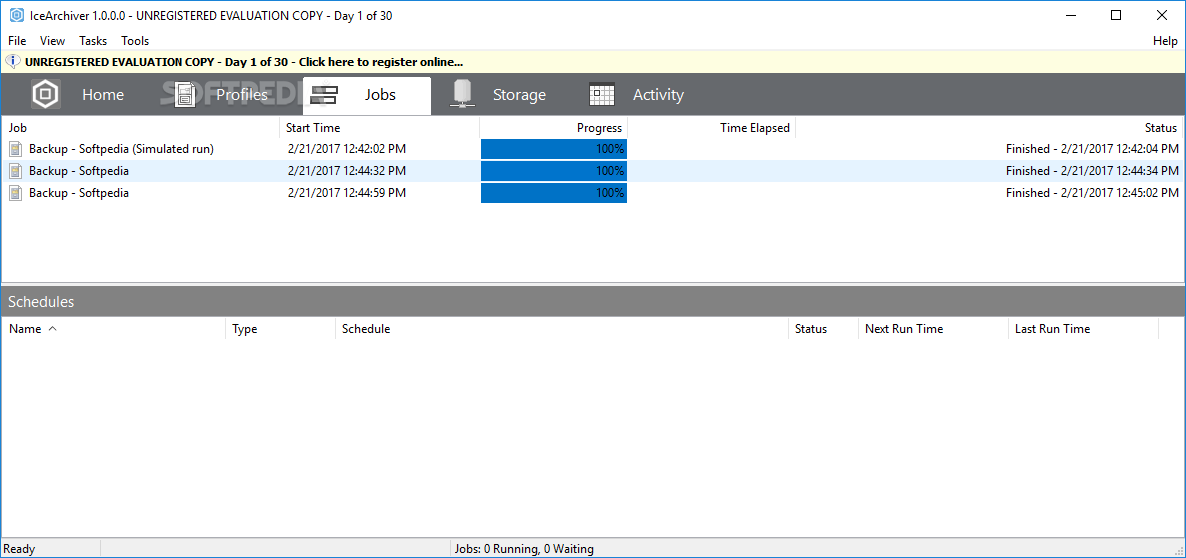Click start time '2/21/2017 12:42:02 PM'
This screenshot has height=558, width=1186.
point(346,149)
